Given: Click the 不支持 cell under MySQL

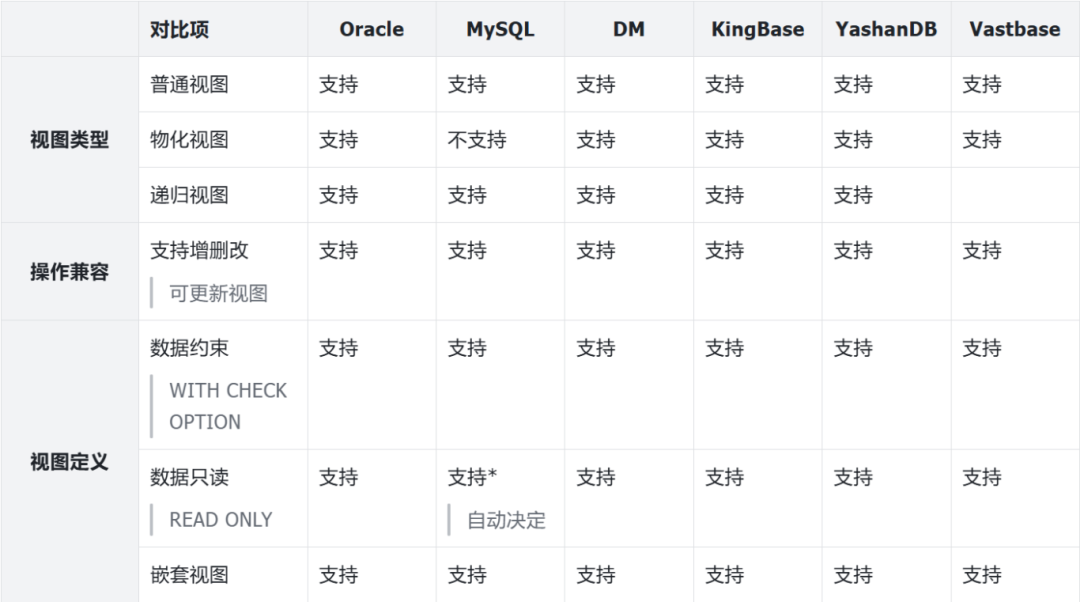Looking at the screenshot, I should click(x=477, y=140).
